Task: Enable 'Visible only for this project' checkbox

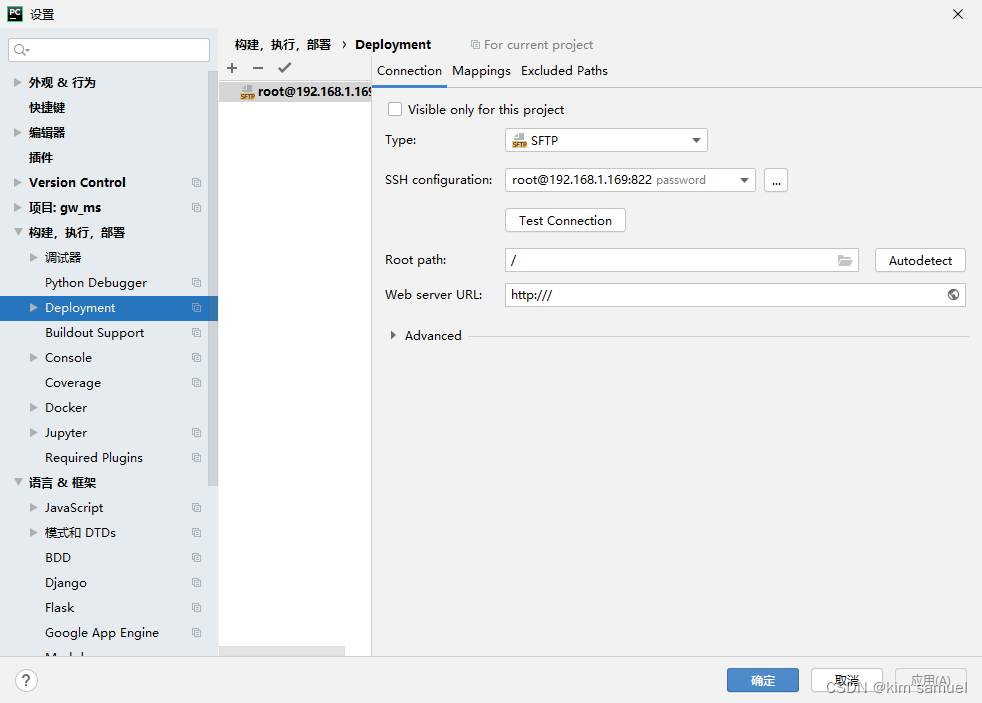Action: click(395, 109)
